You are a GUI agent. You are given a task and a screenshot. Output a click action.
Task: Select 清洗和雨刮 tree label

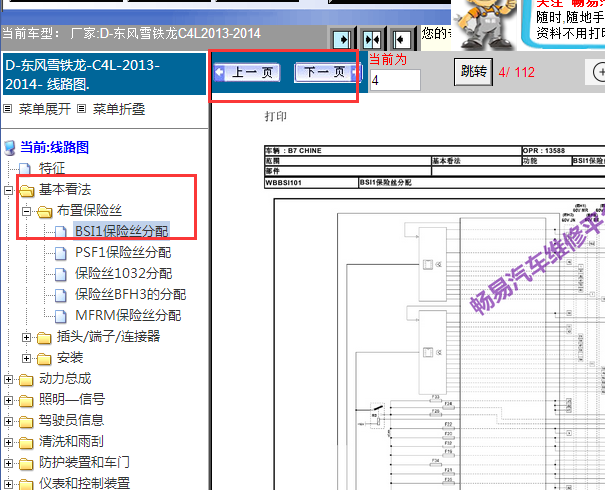[x=71, y=441]
